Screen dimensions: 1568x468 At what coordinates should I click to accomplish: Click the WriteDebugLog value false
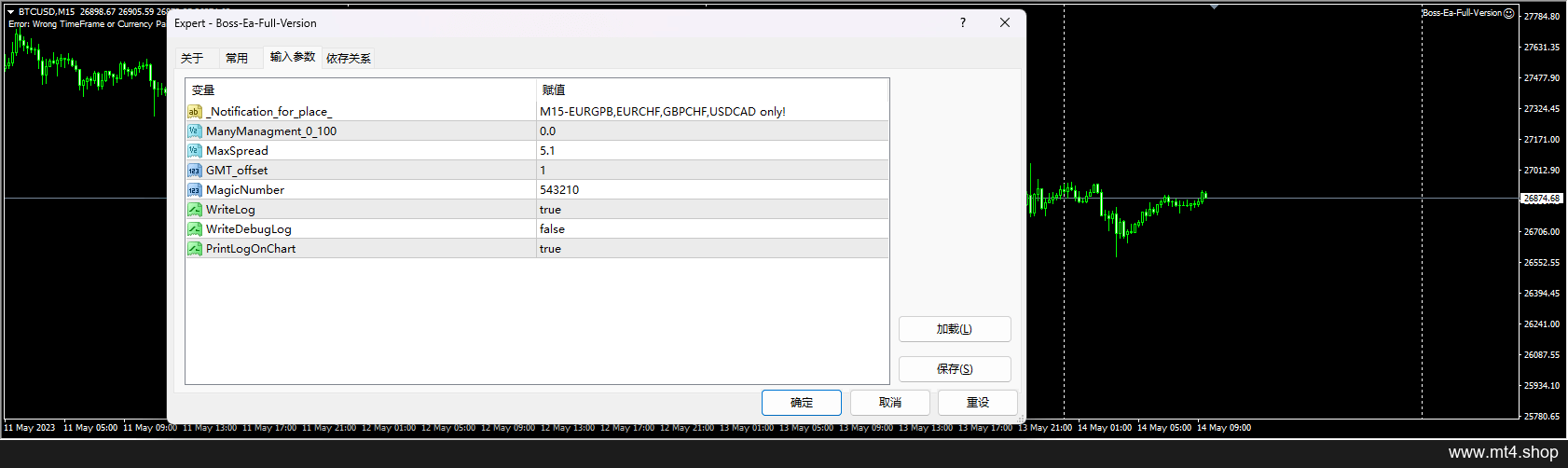coord(552,229)
